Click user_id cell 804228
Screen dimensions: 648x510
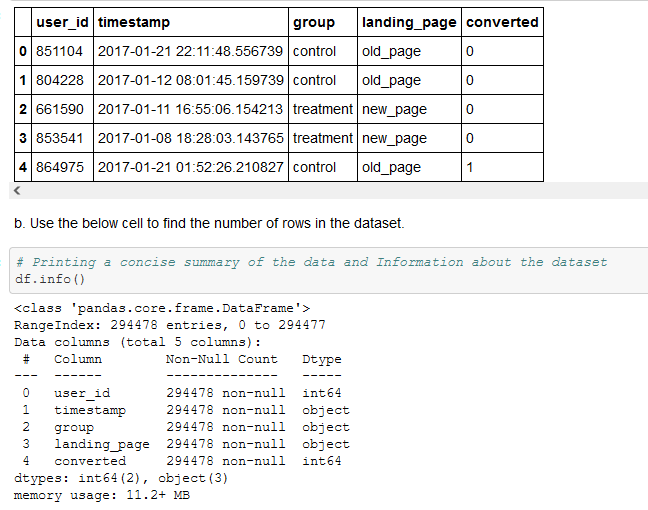[x=62, y=80]
